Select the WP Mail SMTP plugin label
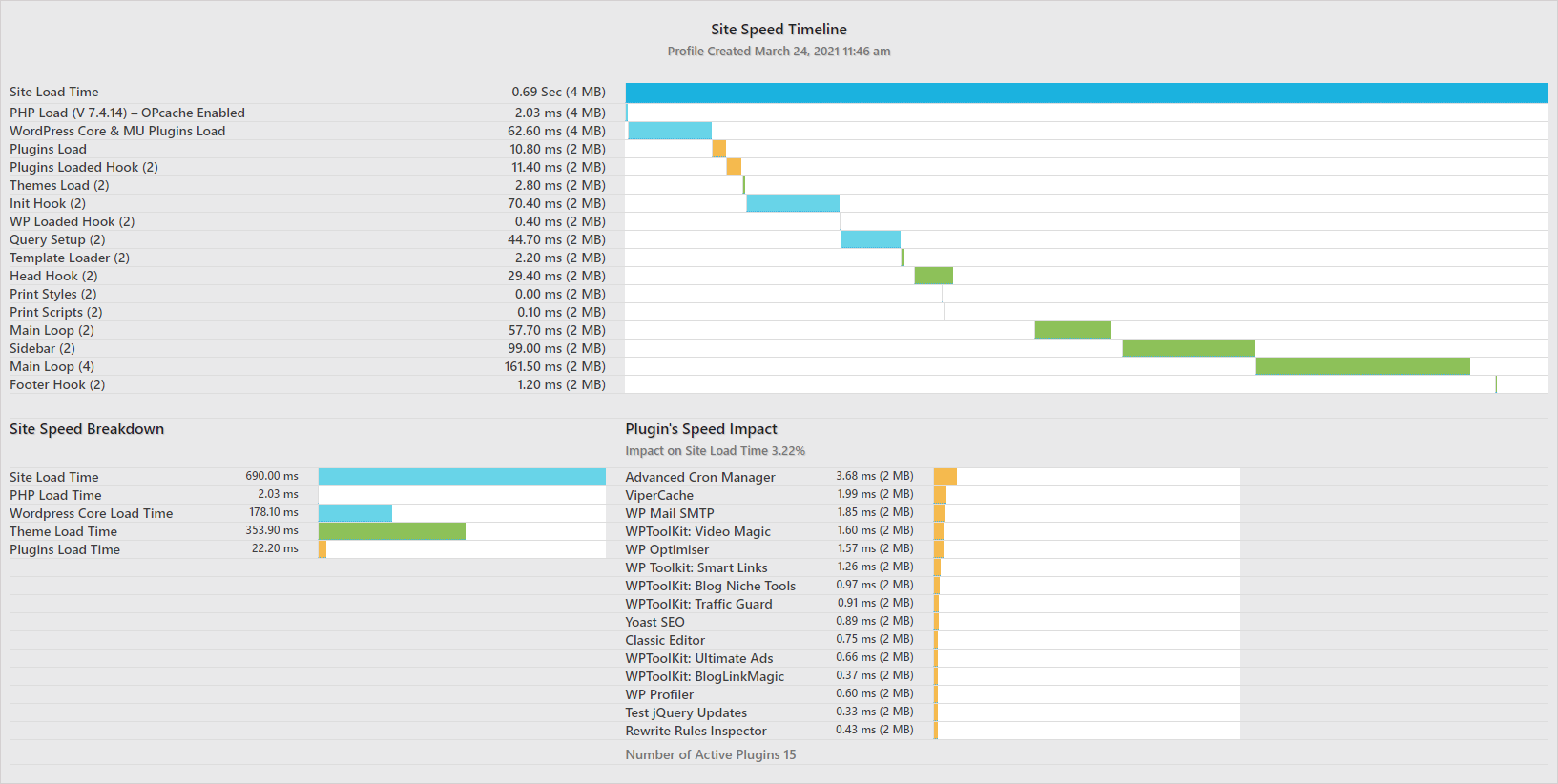 669,513
